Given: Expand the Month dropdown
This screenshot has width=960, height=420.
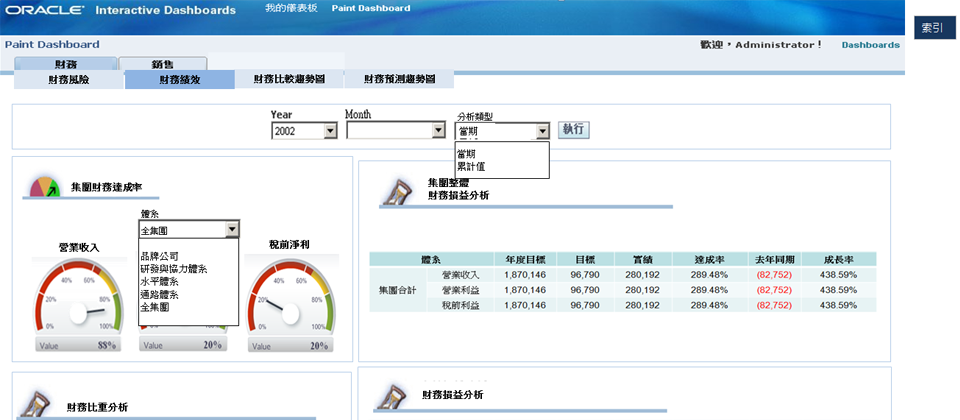Looking at the screenshot, I should pos(395,131).
